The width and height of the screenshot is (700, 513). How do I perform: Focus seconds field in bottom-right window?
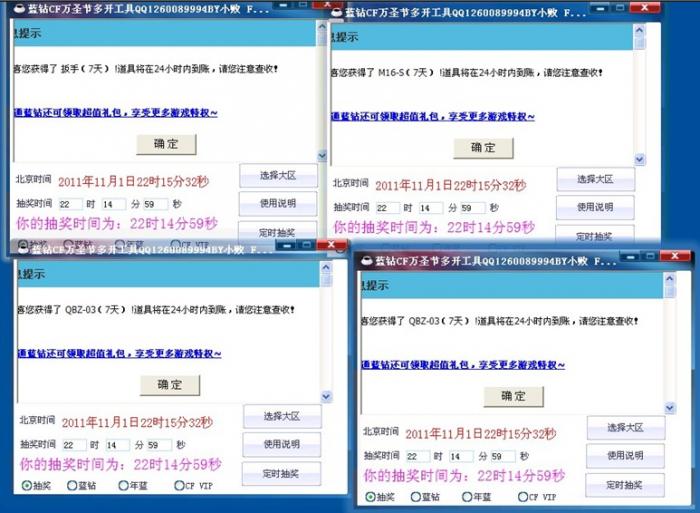click(x=503, y=456)
